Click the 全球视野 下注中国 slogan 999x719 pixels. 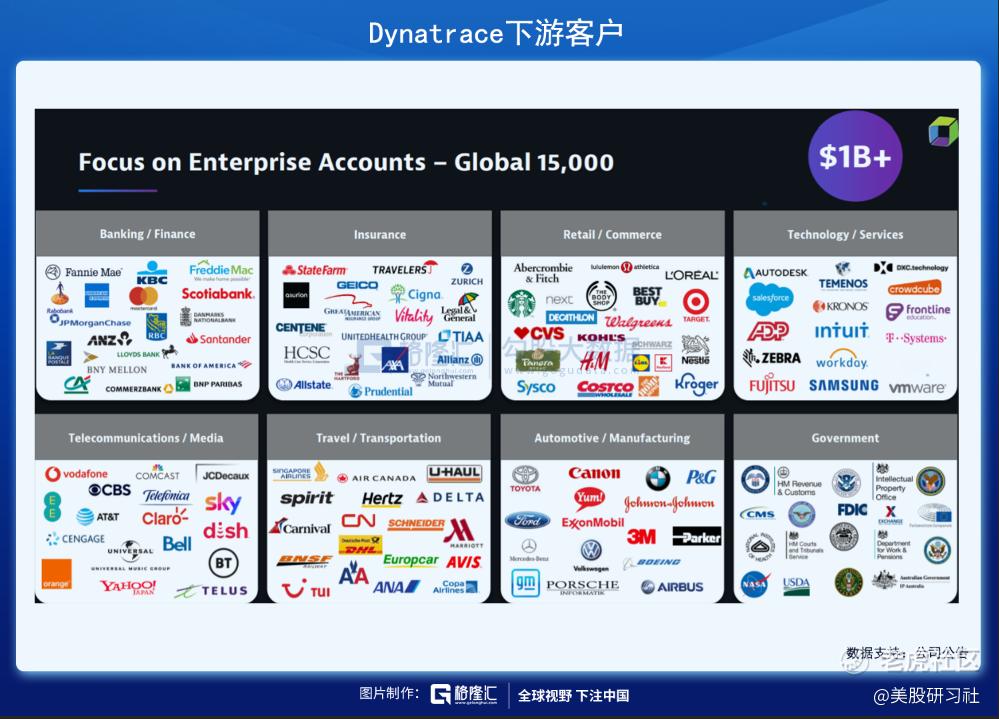point(573,695)
